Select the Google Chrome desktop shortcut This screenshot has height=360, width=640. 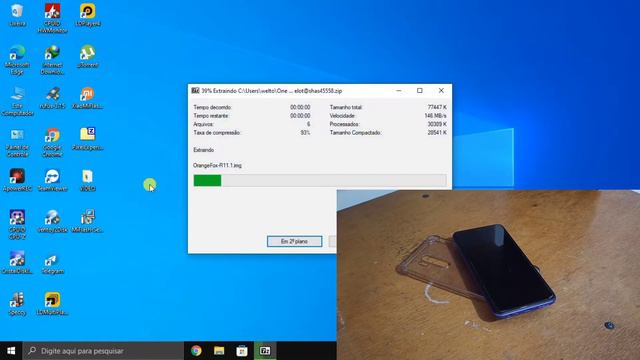pyautogui.click(x=52, y=143)
